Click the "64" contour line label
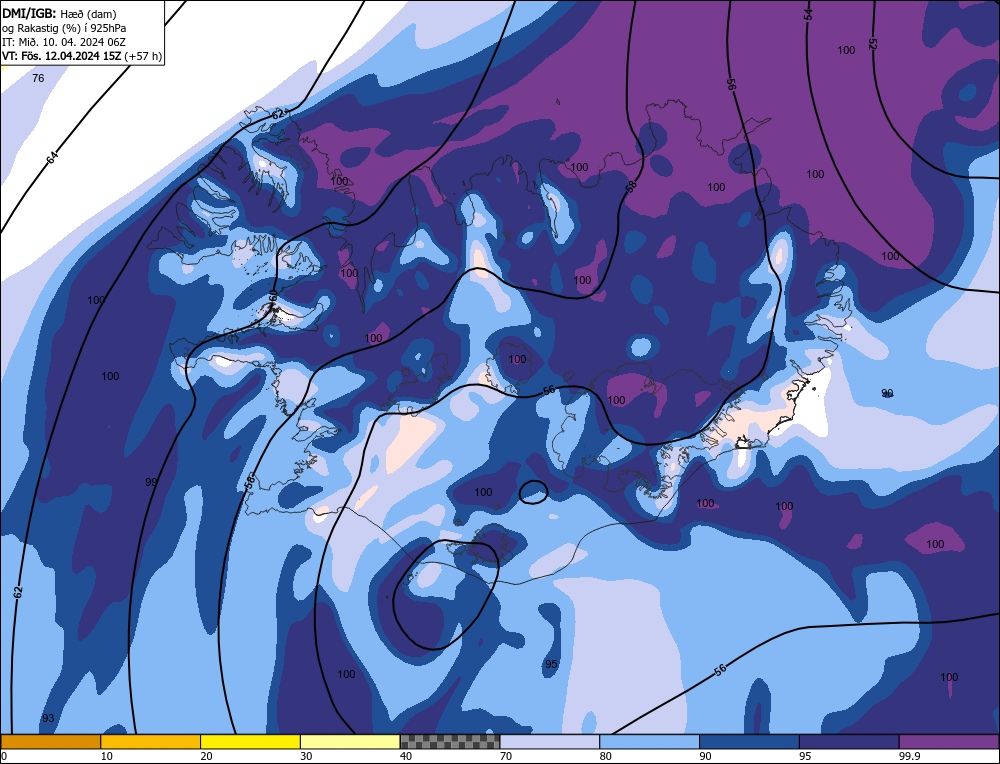The width and height of the screenshot is (1000, 764). point(52,157)
